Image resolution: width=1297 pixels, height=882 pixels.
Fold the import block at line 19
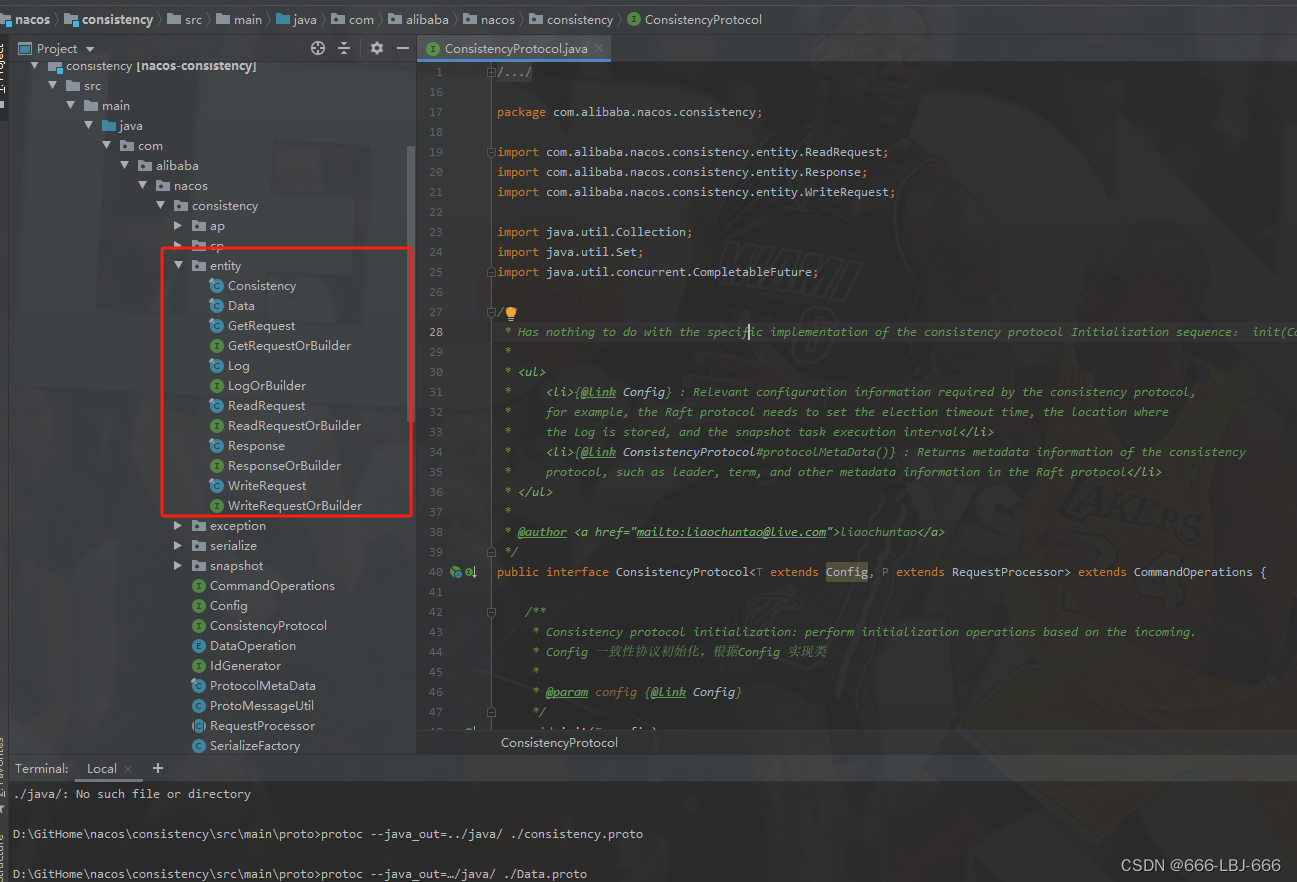click(490, 152)
